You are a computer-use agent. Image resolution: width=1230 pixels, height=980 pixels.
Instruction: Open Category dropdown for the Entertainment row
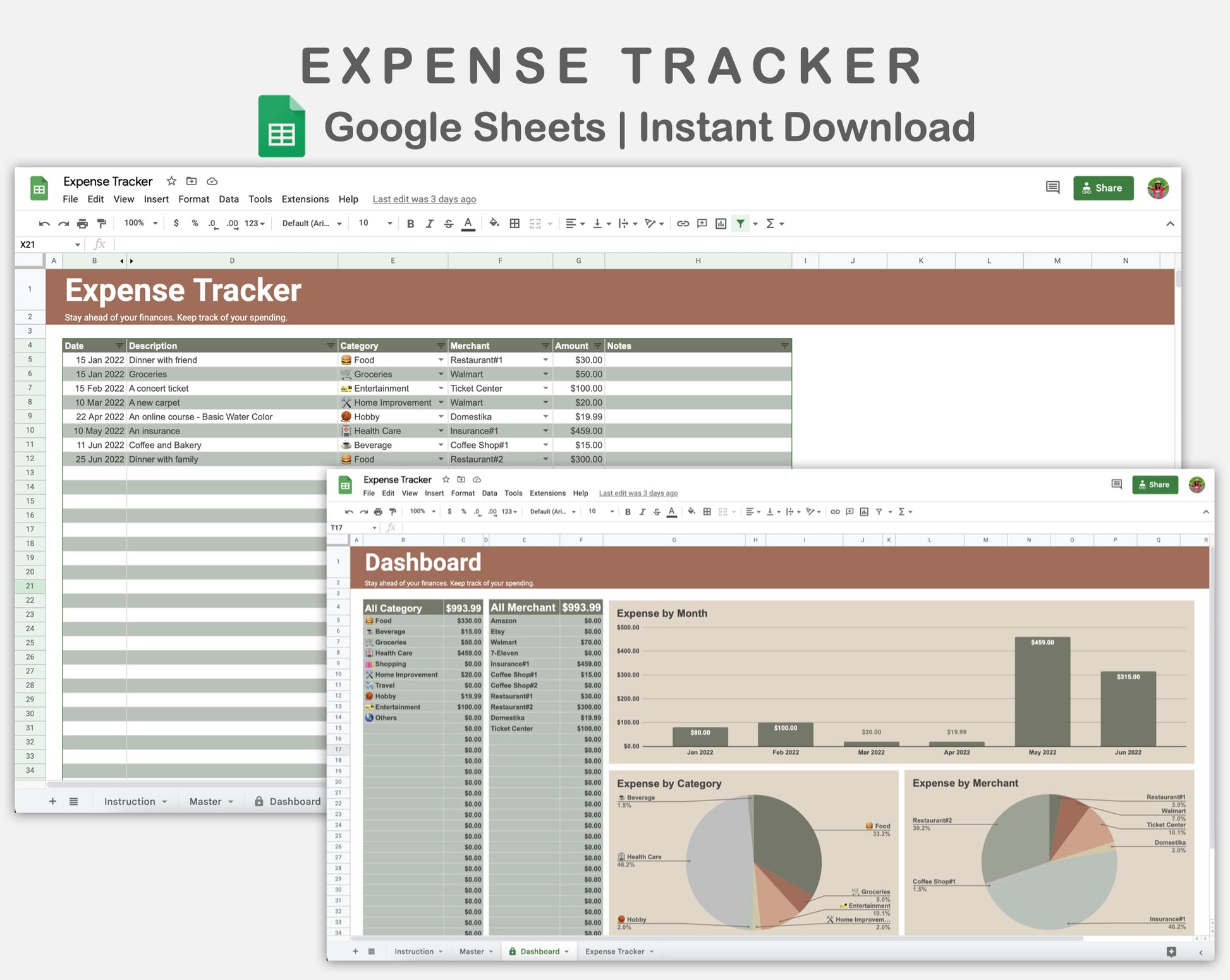tap(441, 389)
